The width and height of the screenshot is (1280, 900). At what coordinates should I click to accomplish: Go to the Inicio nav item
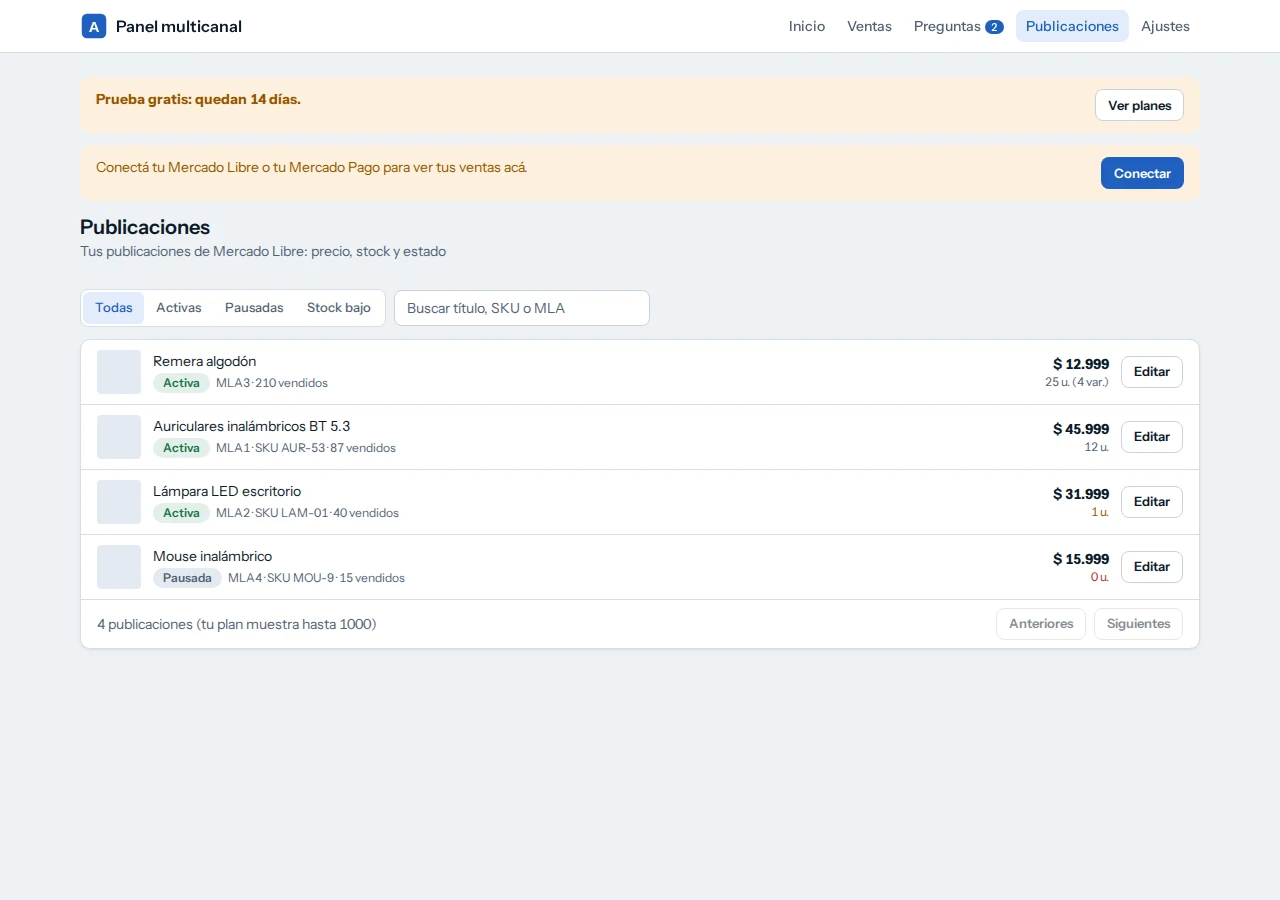pos(807,26)
